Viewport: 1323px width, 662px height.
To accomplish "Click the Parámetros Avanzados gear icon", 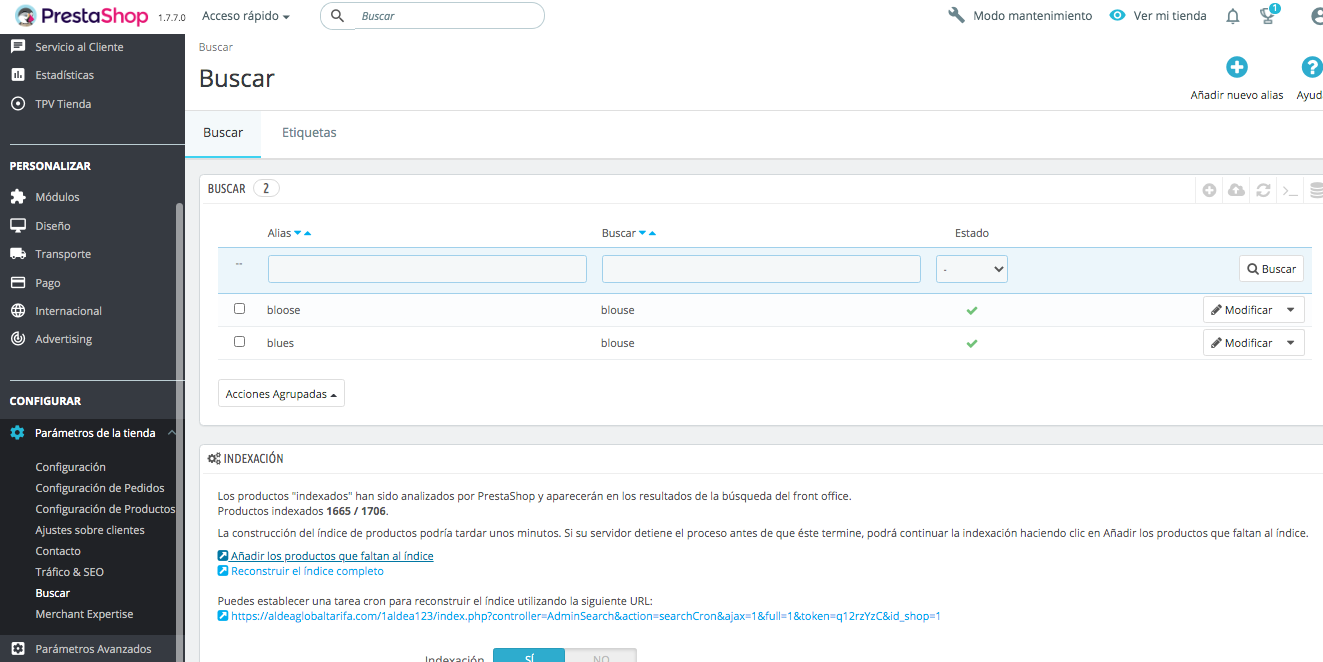I will (17, 649).
